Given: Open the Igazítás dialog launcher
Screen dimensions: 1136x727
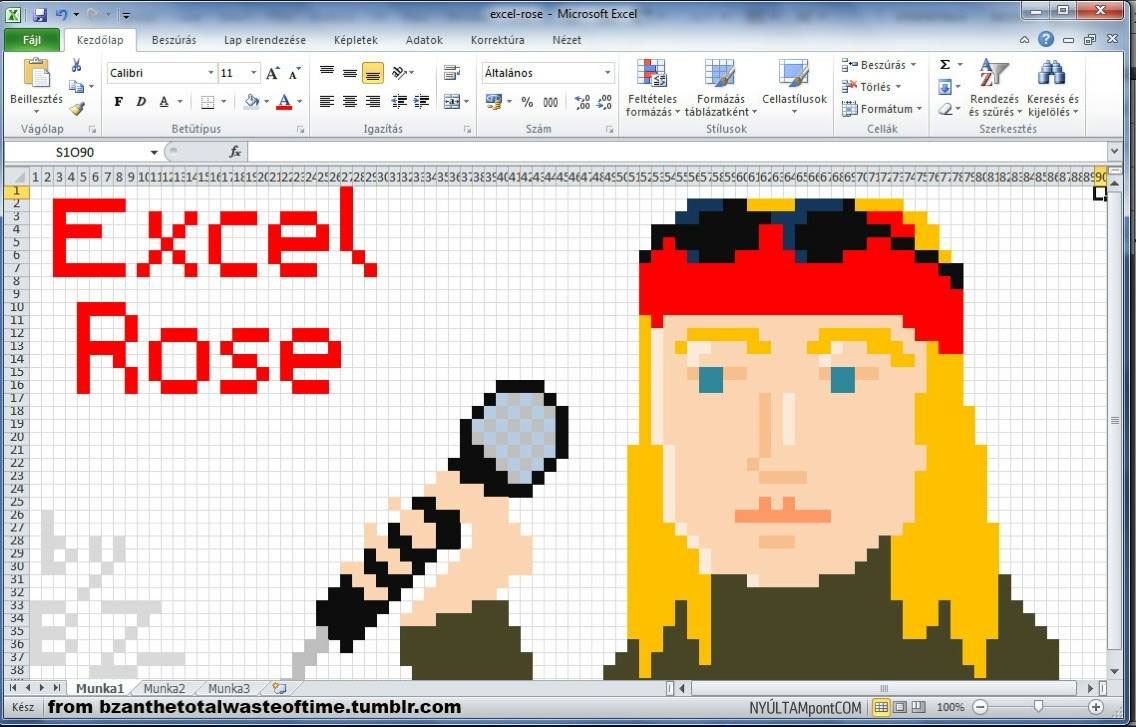Looking at the screenshot, I should click(467, 130).
